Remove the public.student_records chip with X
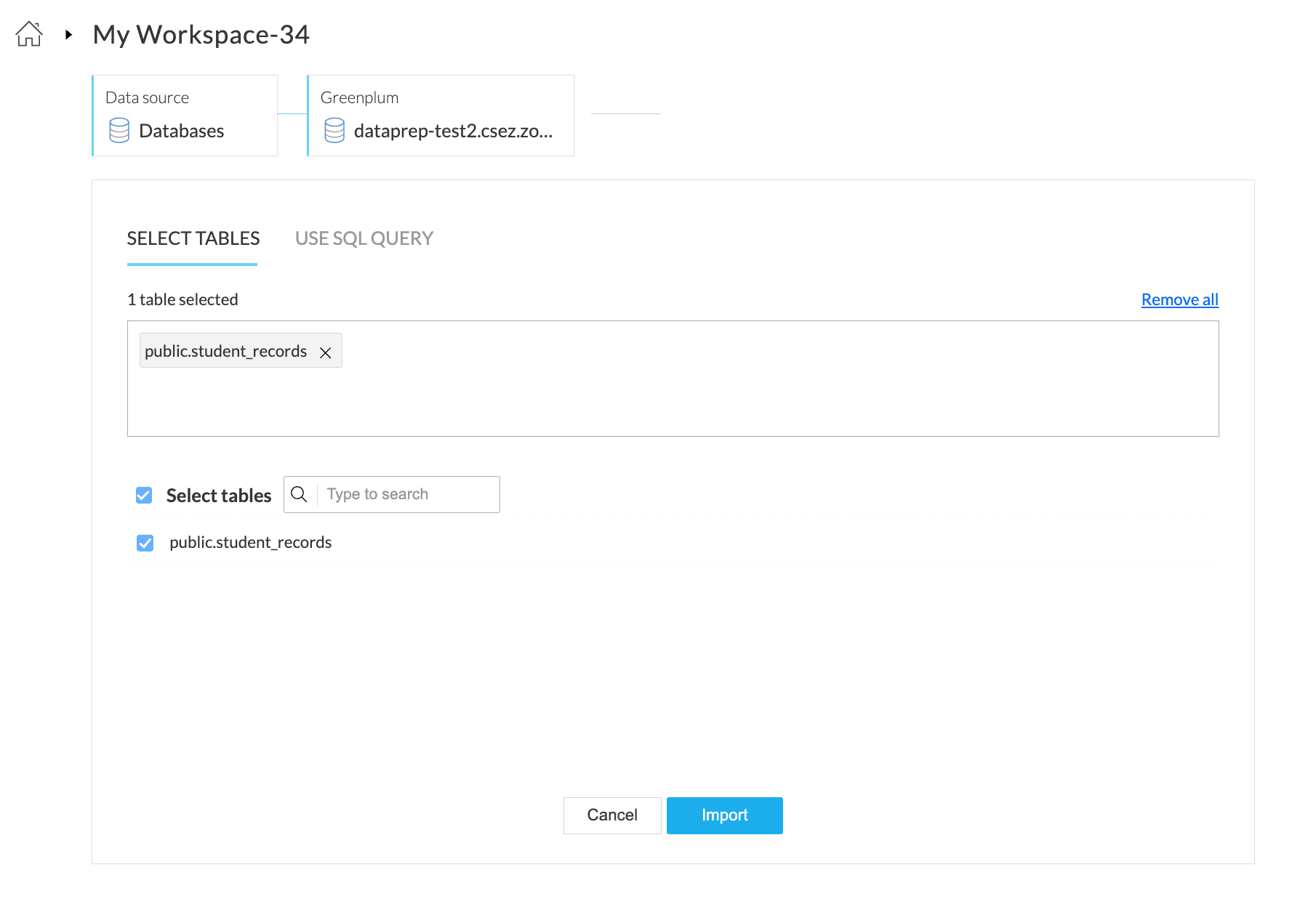Image resolution: width=1316 pixels, height=920 pixels. (x=326, y=352)
